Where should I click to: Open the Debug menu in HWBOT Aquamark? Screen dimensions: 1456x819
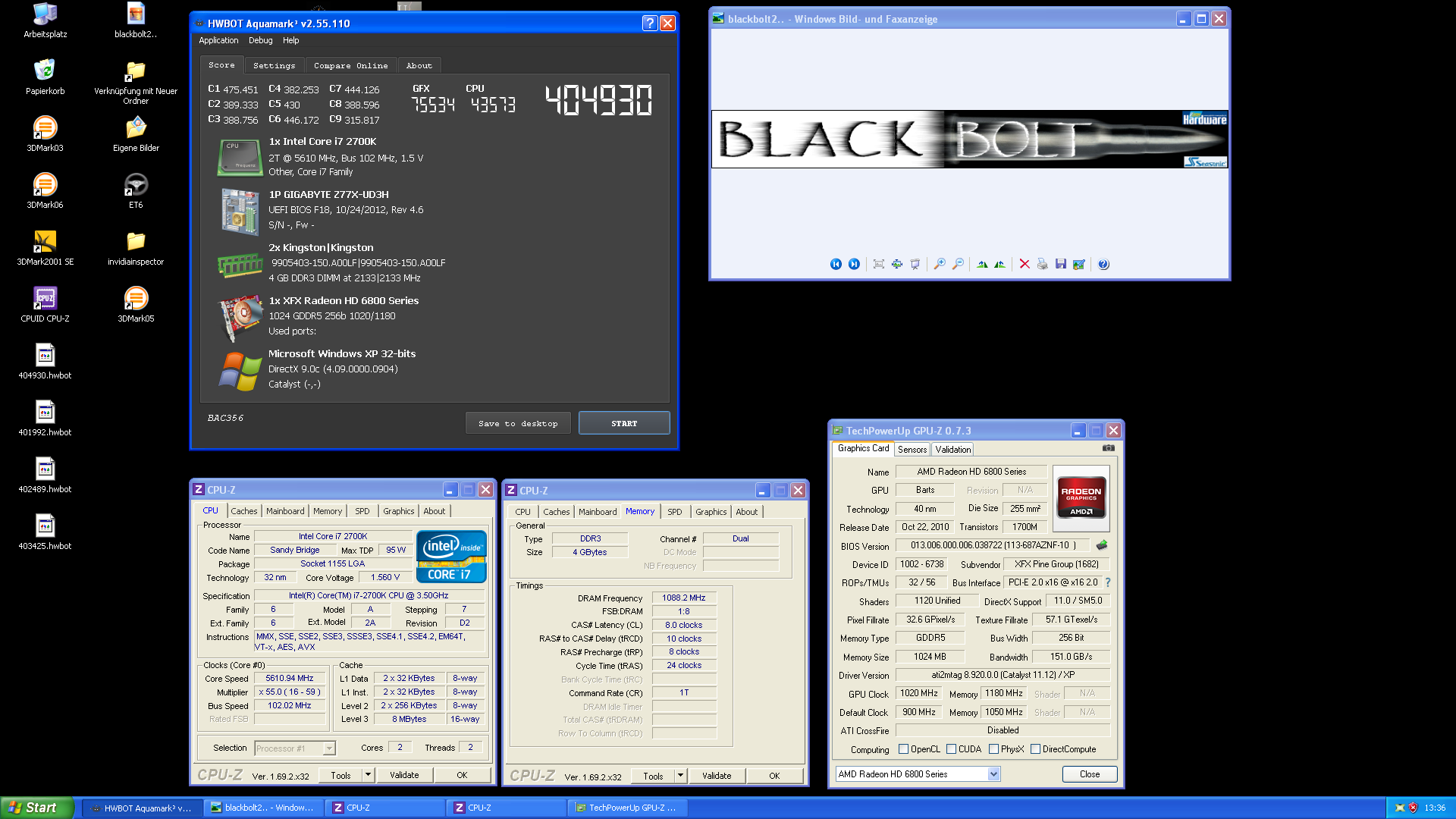pos(260,40)
